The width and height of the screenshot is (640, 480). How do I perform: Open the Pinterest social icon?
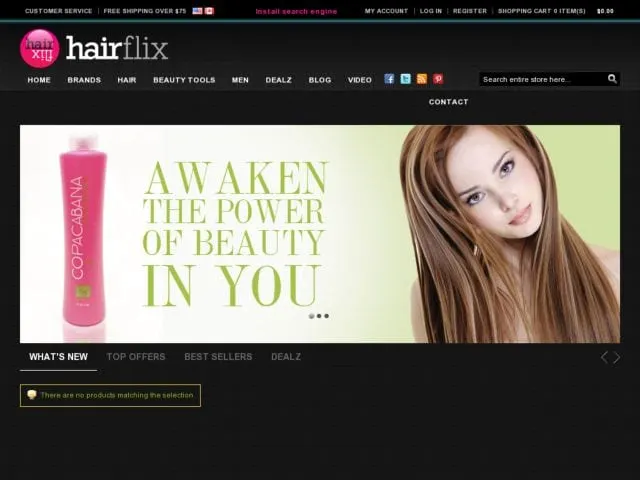438,79
